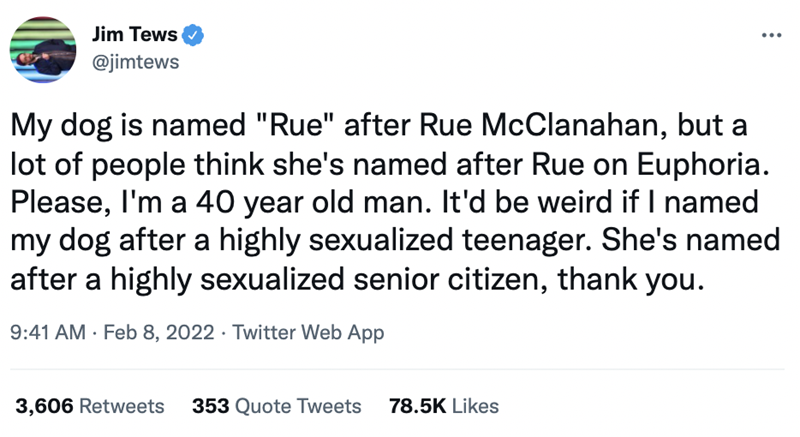Image resolution: width=800 pixels, height=437 pixels.
Task: Click the 353 quote count number
Action: (x=209, y=407)
